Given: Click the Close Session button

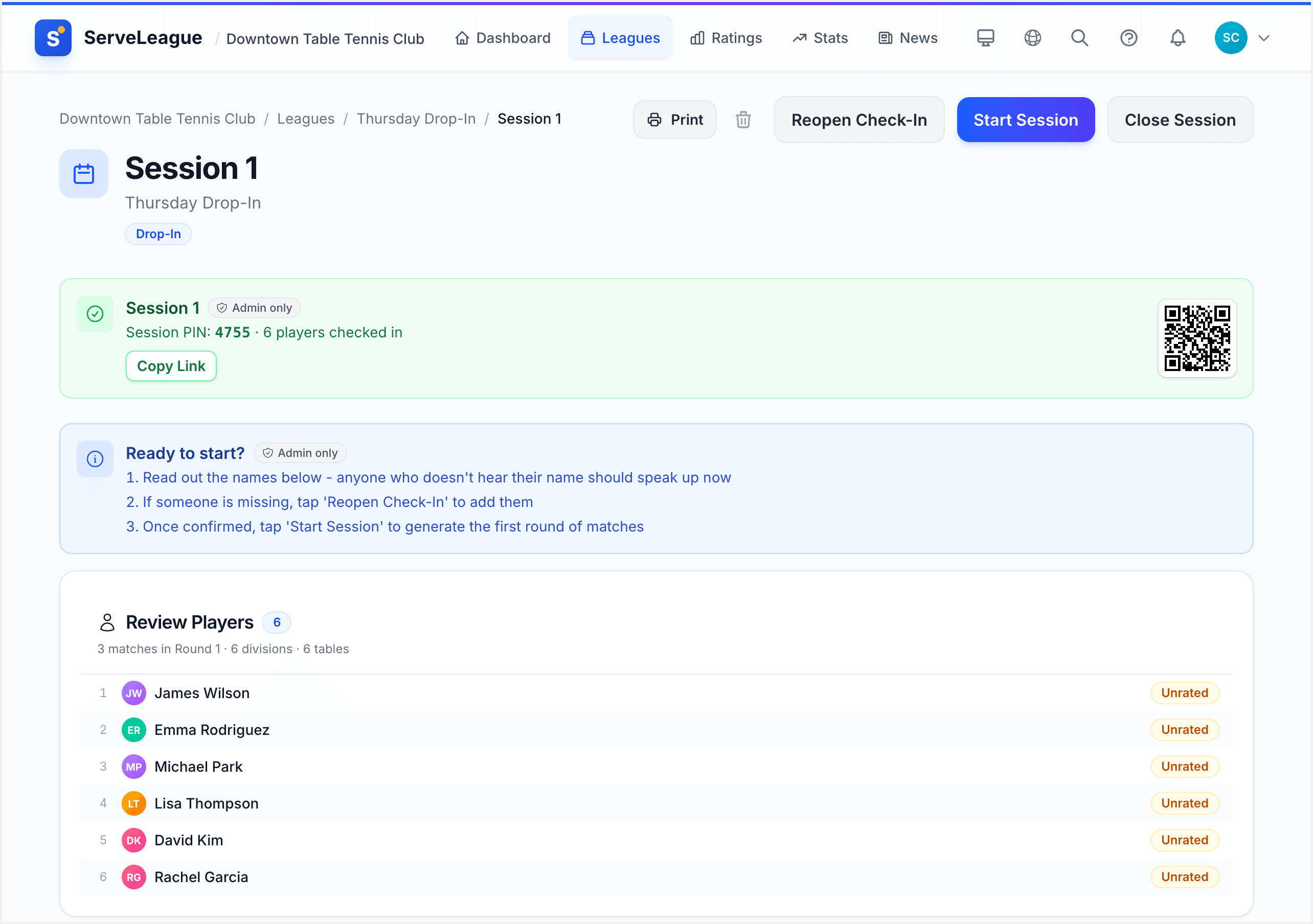Looking at the screenshot, I should [x=1180, y=120].
